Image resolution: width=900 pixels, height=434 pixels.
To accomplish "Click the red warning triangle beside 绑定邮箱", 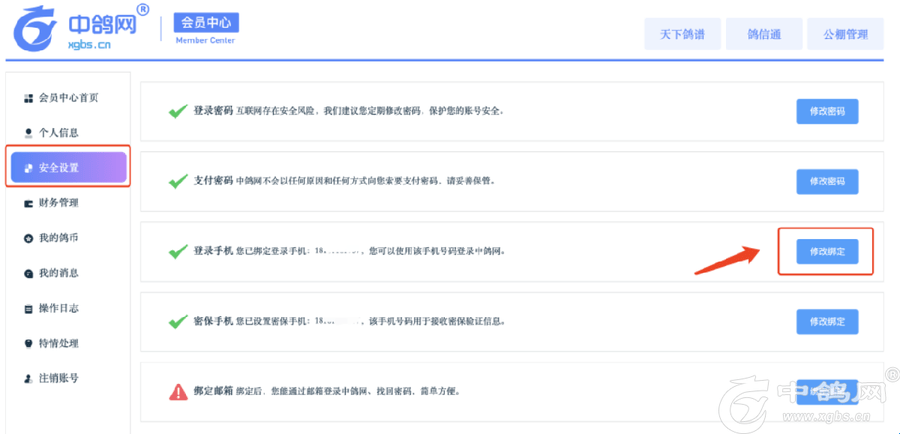I will click(178, 391).
